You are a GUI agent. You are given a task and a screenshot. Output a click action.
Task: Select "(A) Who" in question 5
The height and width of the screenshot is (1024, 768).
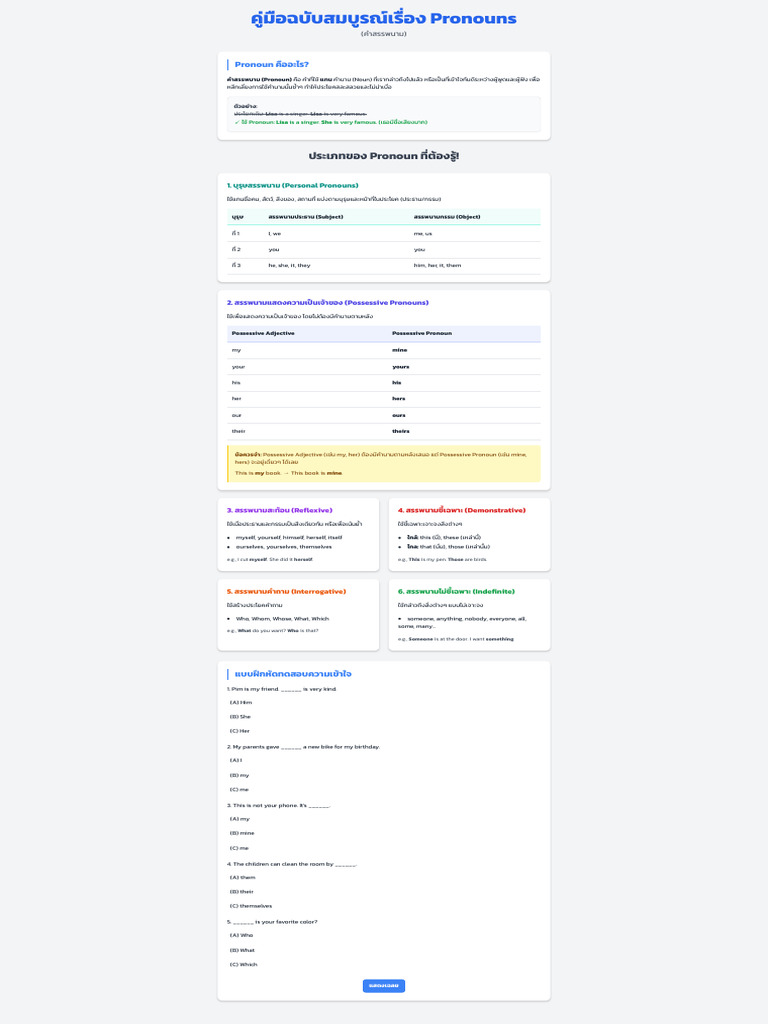tap(242, 935)
